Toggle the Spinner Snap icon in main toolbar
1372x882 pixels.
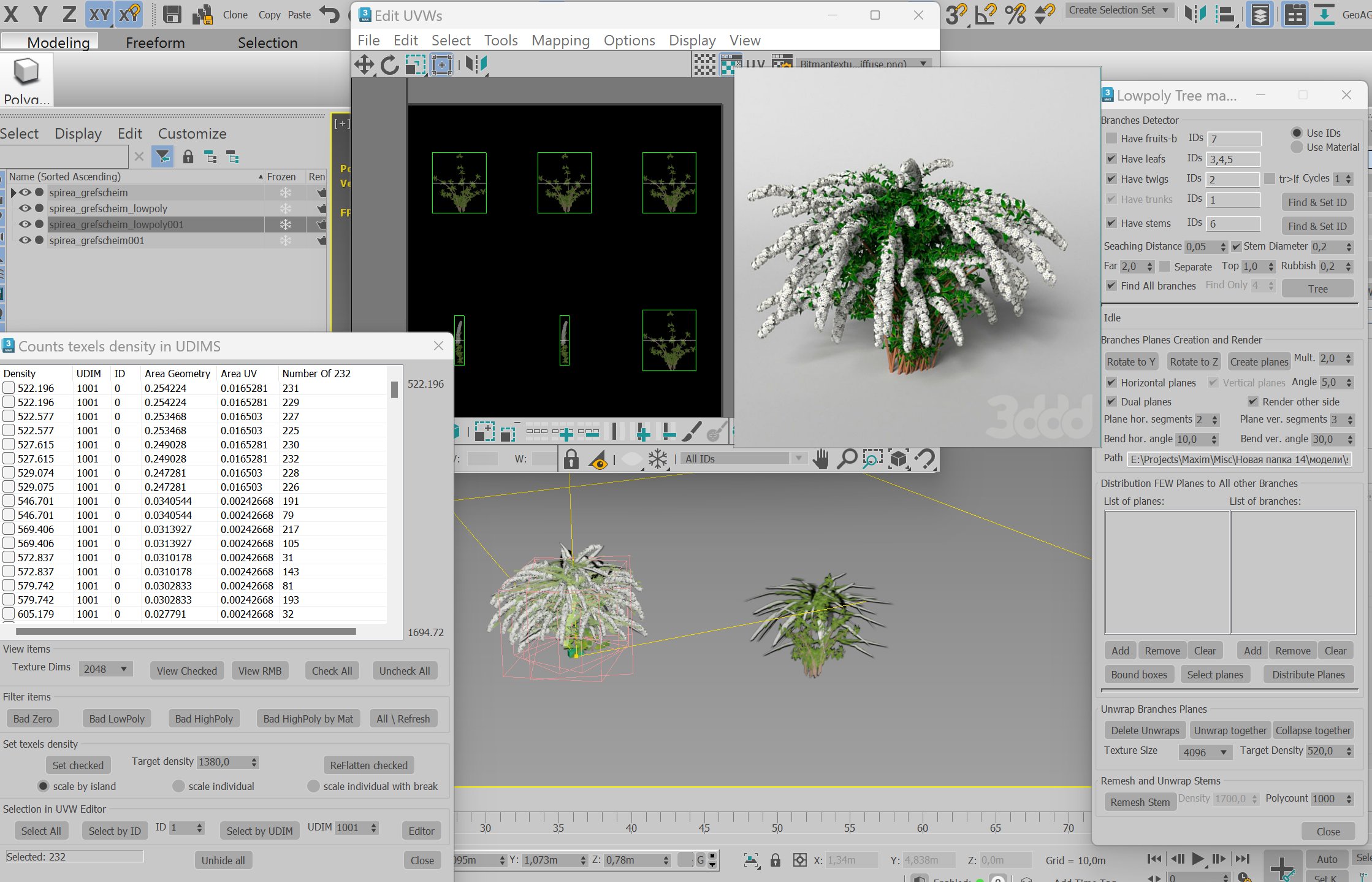pyautogui.click(x=1045, y=14)
